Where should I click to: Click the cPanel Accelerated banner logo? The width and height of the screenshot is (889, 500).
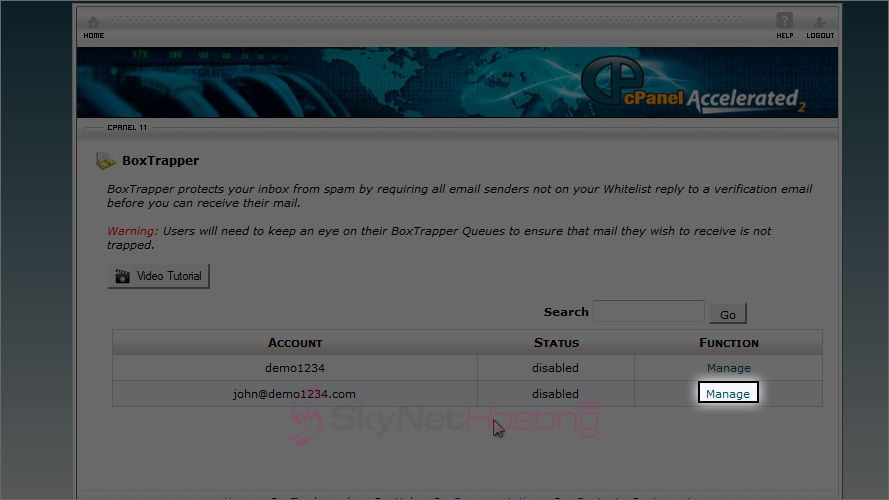pyautogui.click(x=693, y=84)
